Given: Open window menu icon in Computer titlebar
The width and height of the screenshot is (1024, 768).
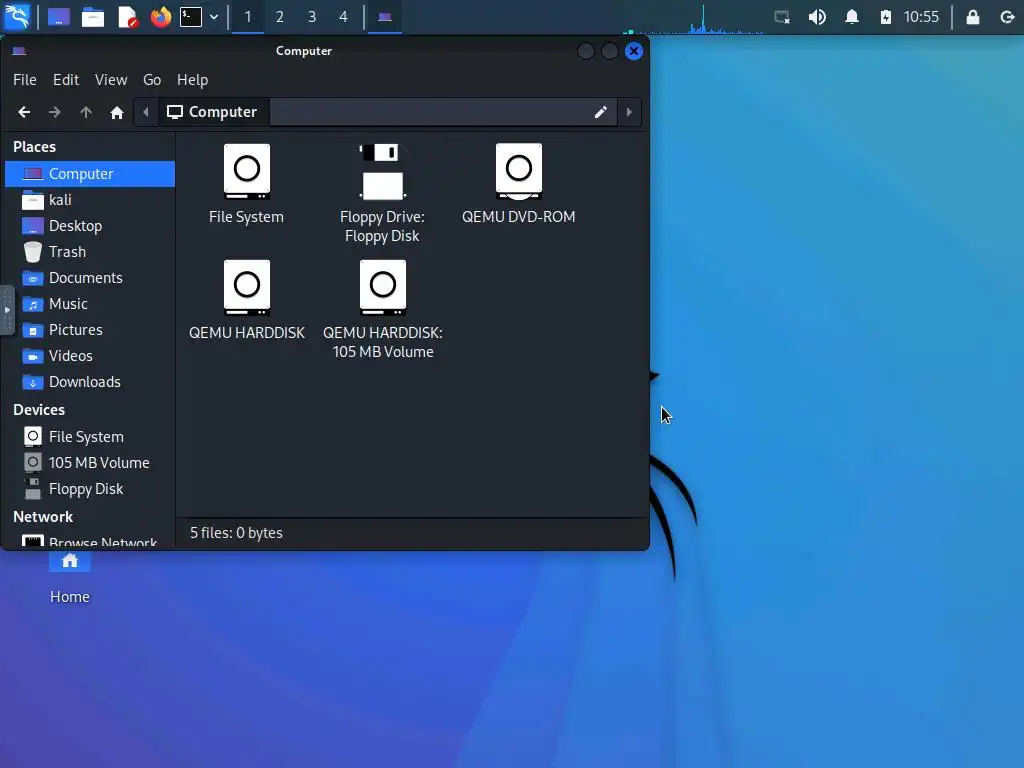Looking at the screenshot, I should (20, 51).
